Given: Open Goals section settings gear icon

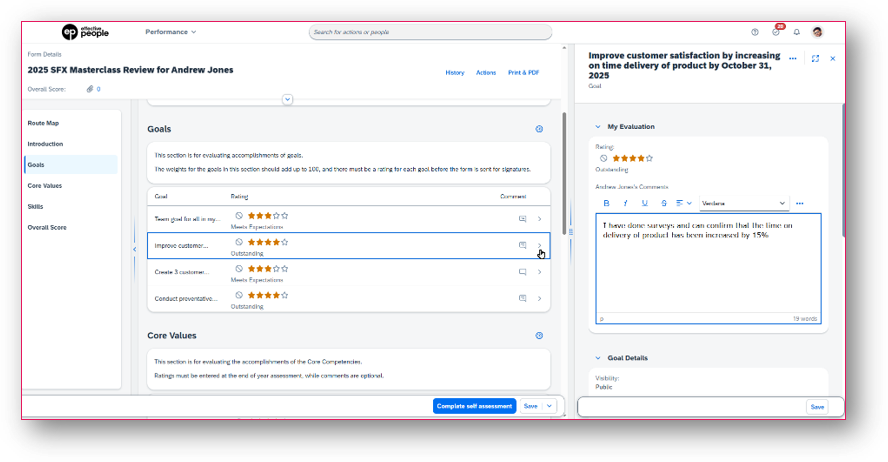Looking at the screenshot, I should click(539, 129).
